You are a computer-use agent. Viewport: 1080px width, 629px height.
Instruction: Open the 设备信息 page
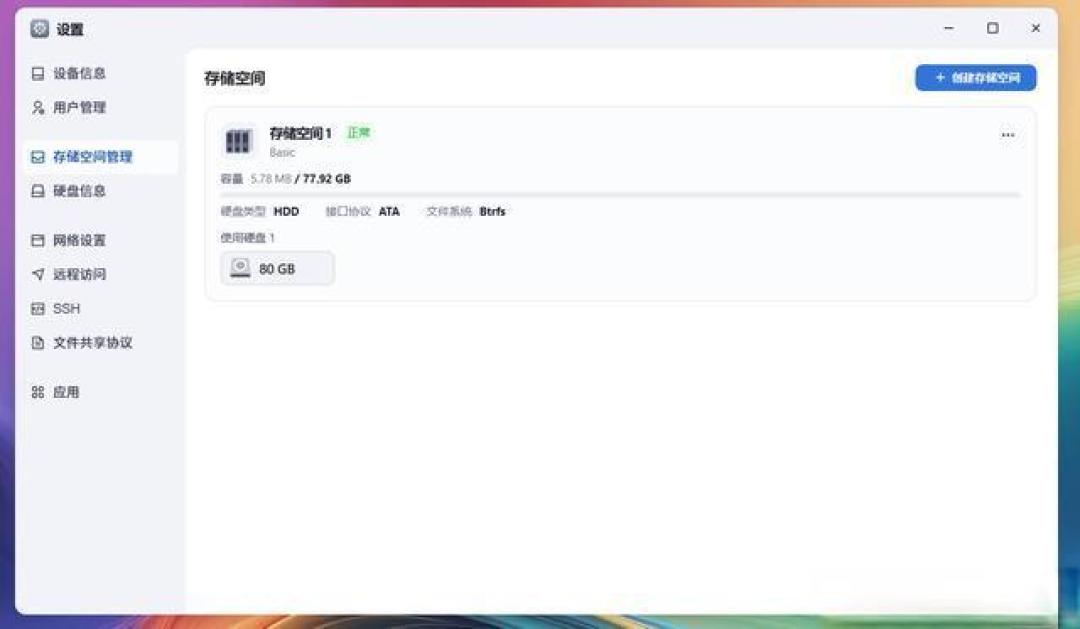coord(101,73)
